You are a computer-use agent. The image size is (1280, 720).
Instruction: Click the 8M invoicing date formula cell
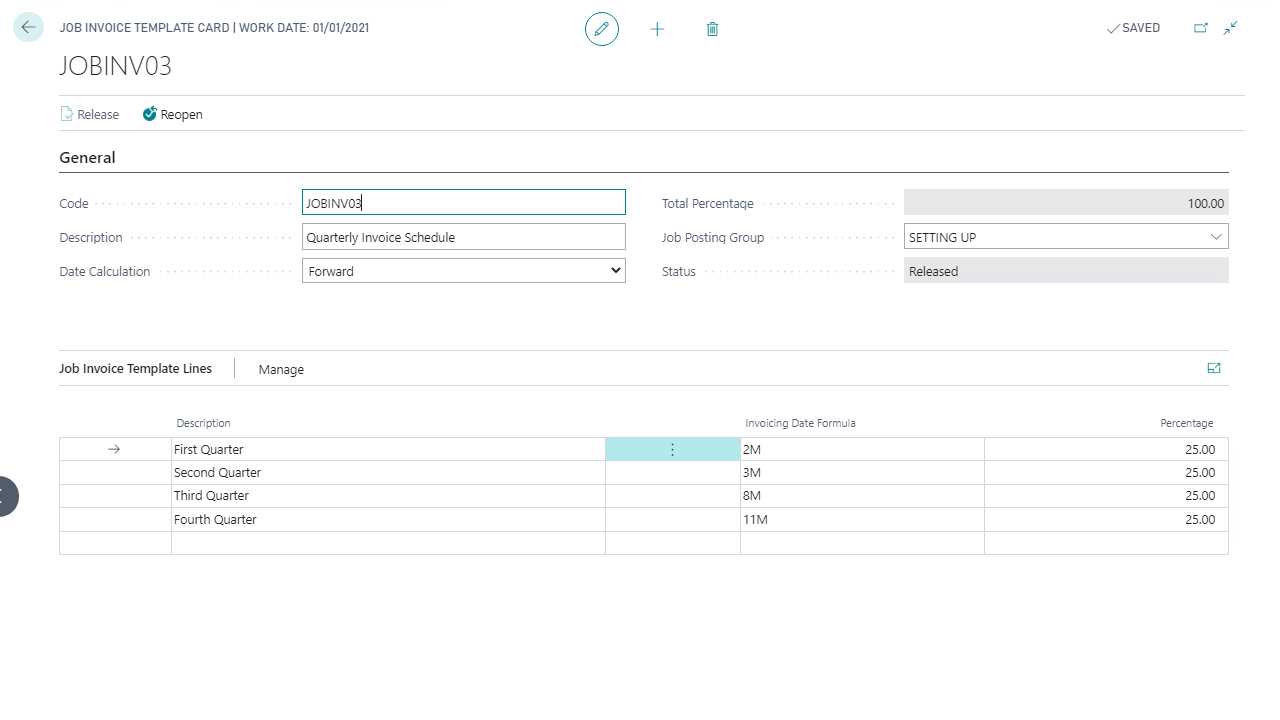pos(862,496)
